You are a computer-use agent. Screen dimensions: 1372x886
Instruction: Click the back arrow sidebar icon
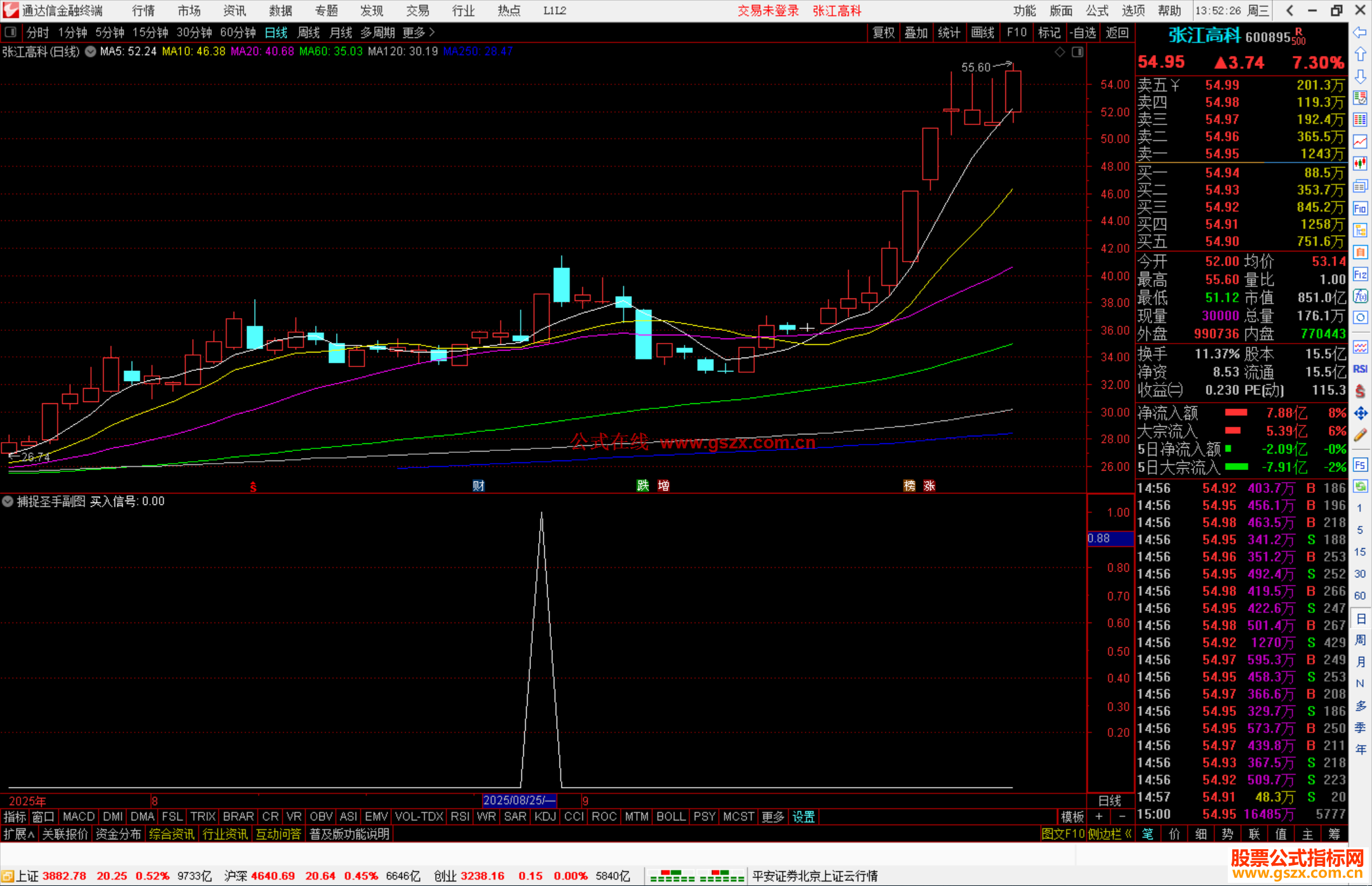pos(1360,32)
